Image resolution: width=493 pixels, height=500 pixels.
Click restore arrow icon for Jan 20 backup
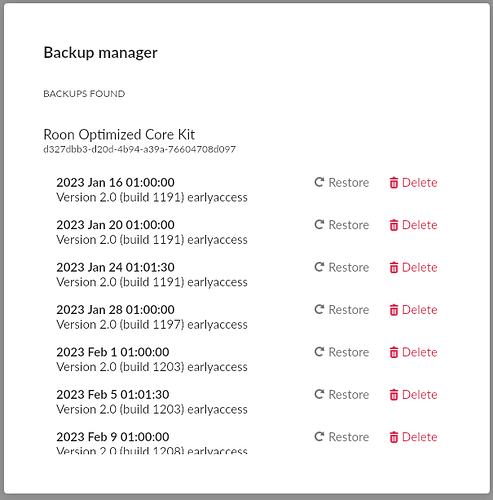pyautogui.click(x=319, y=224)
